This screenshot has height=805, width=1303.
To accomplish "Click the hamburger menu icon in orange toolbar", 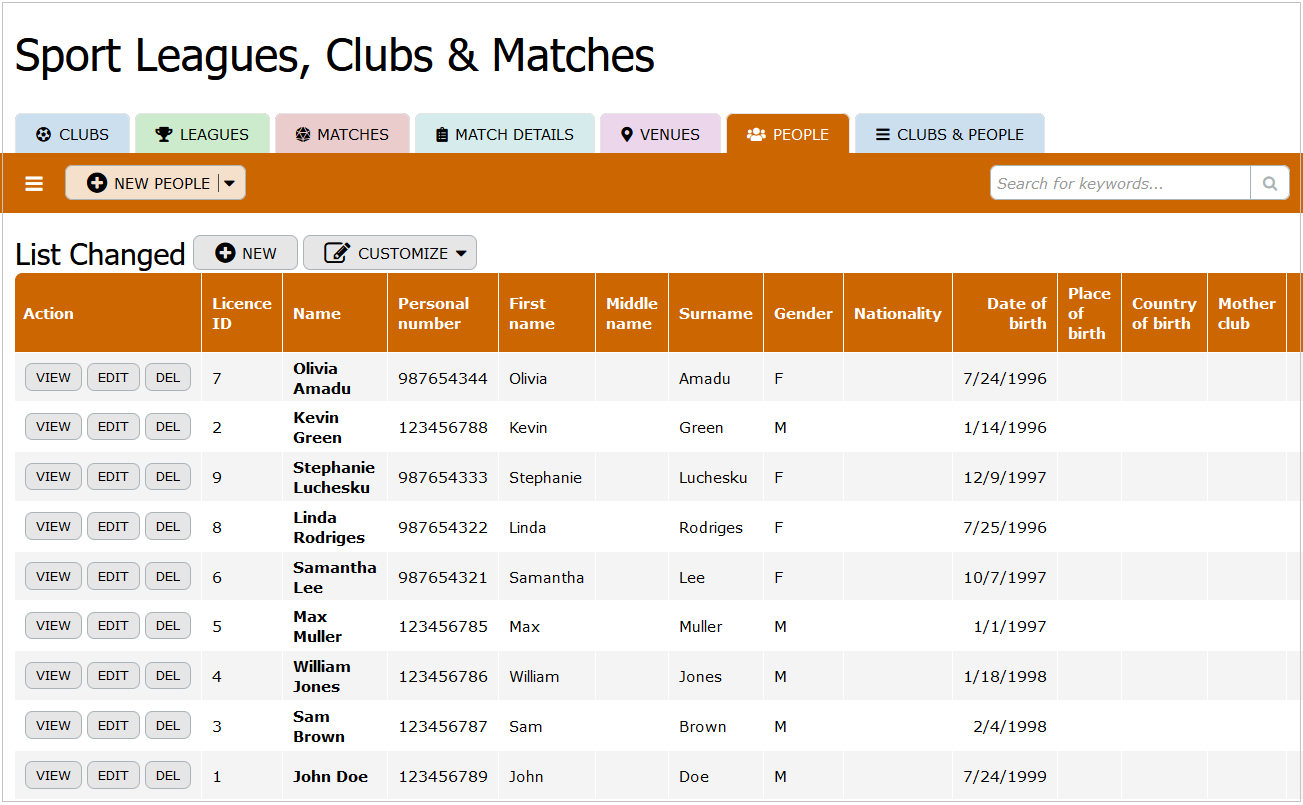I will [x=34, y=184].
